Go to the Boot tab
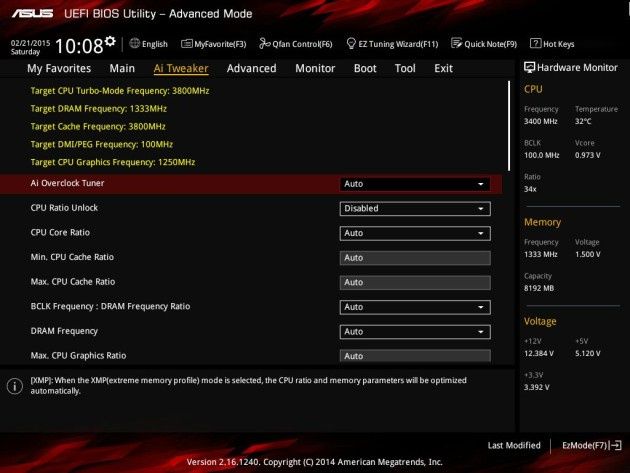 tap(365, 68)
